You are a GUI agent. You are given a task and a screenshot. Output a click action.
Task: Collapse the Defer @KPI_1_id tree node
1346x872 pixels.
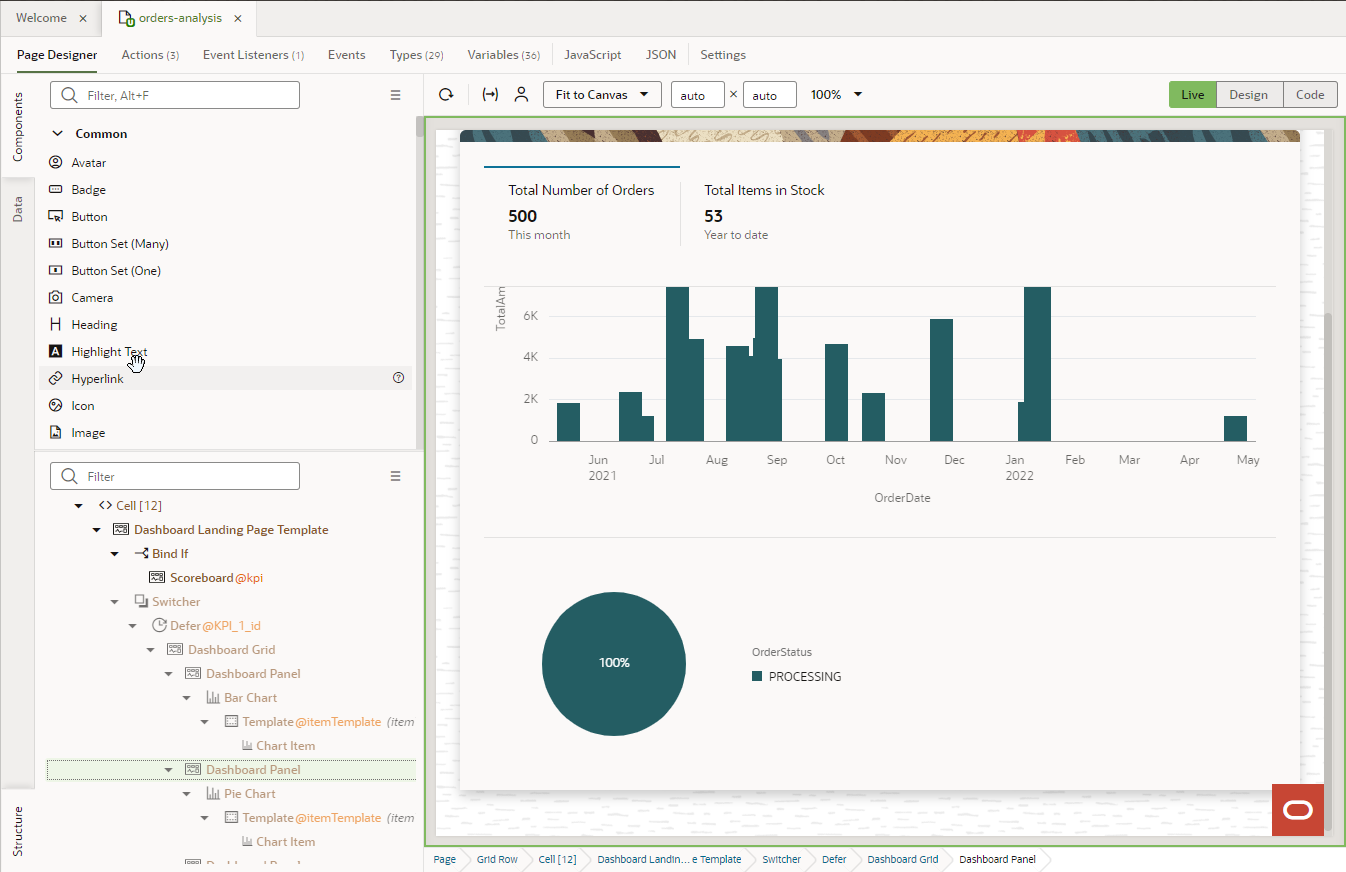pyautogui.click(x=131, y=625)
